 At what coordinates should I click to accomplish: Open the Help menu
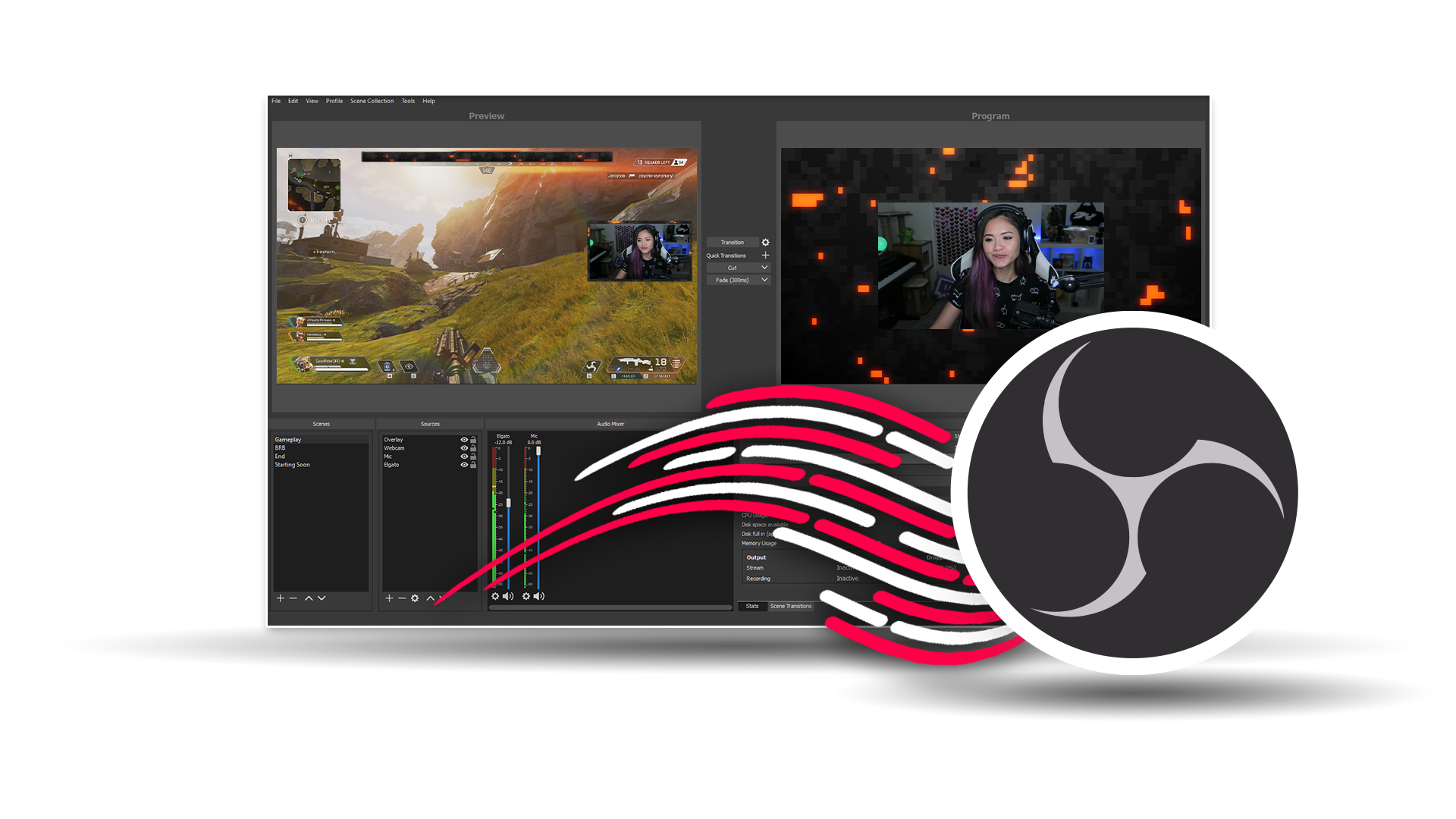428,101
